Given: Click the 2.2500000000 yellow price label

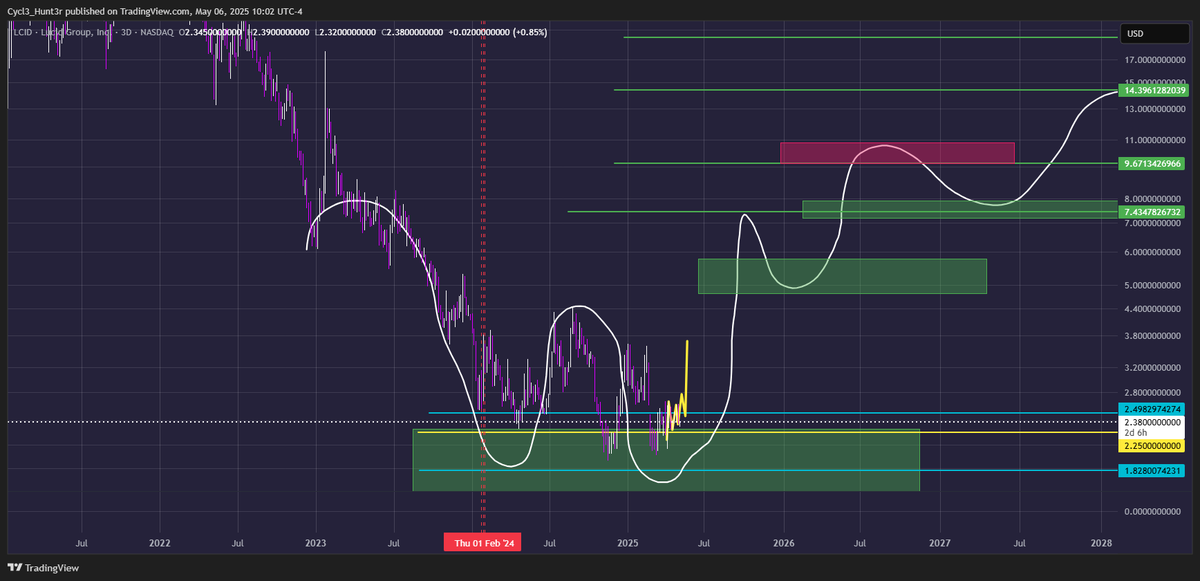Looking at the screenshot, I should pos(1153,445).
